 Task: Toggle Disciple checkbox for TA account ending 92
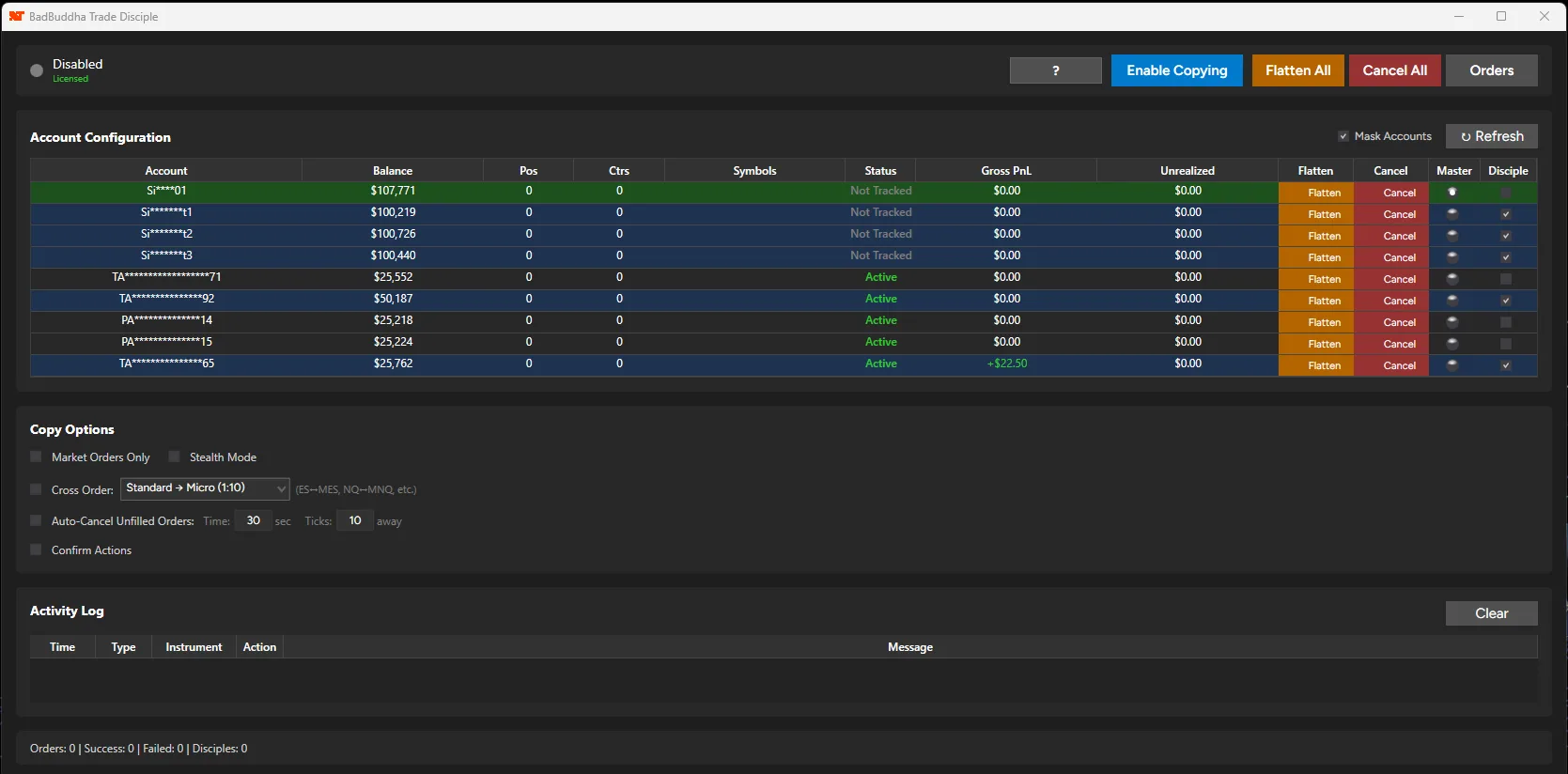[x=1506, y=301]
